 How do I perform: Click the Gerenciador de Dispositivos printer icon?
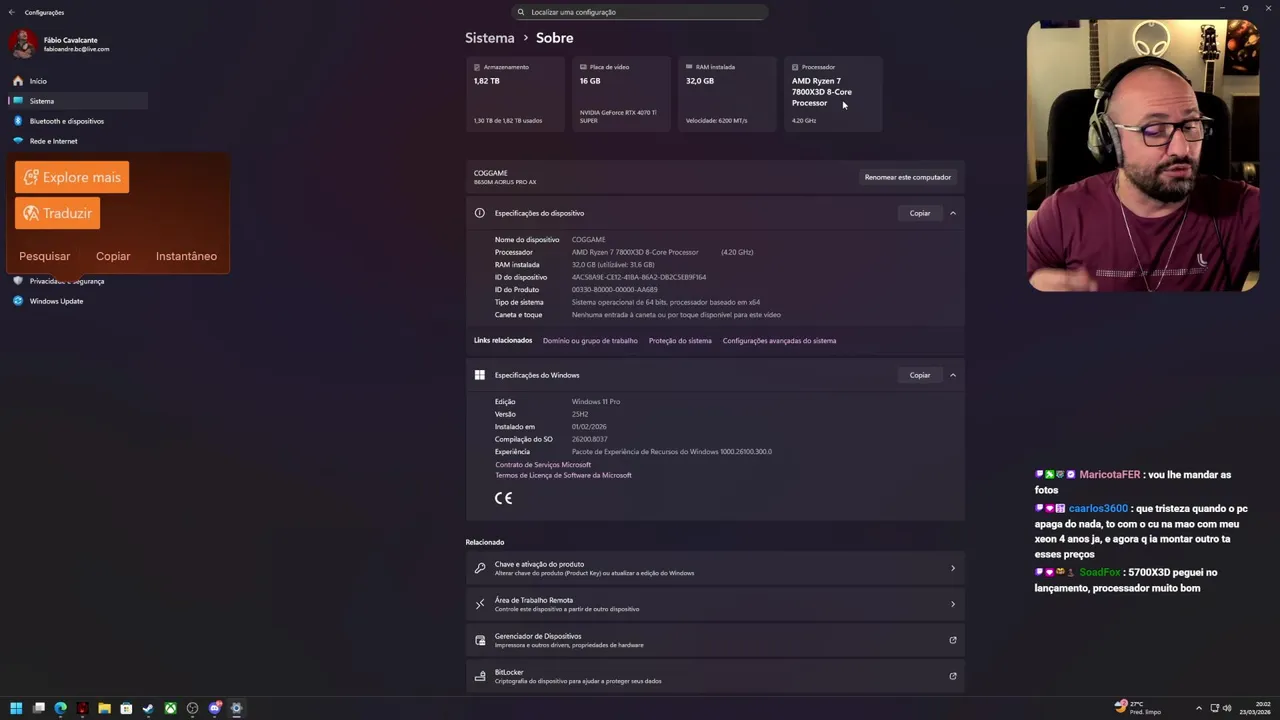pyautogui.click(x=480, y=640)
